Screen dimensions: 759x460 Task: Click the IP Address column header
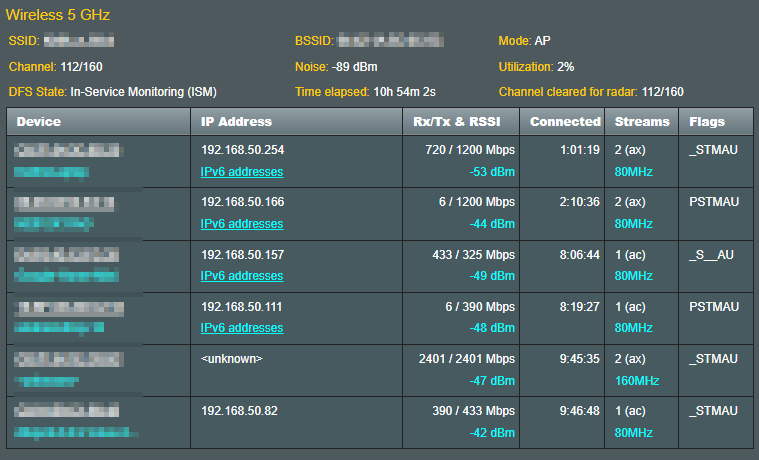click(236, 122)
